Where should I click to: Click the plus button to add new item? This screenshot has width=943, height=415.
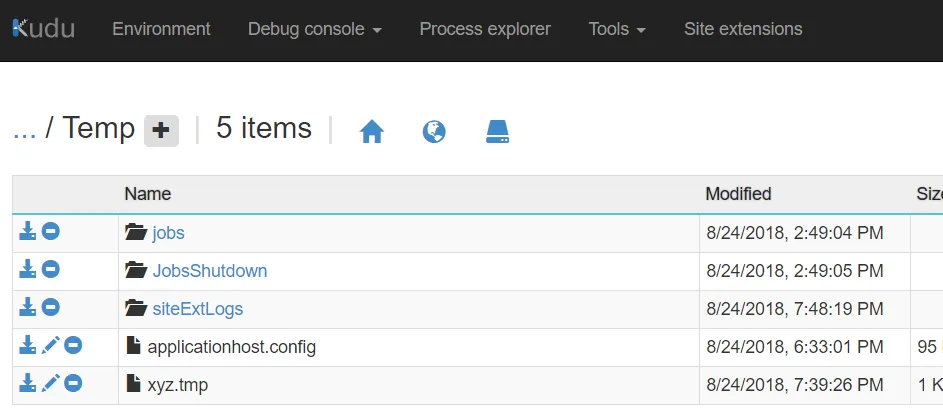[161, 130]
